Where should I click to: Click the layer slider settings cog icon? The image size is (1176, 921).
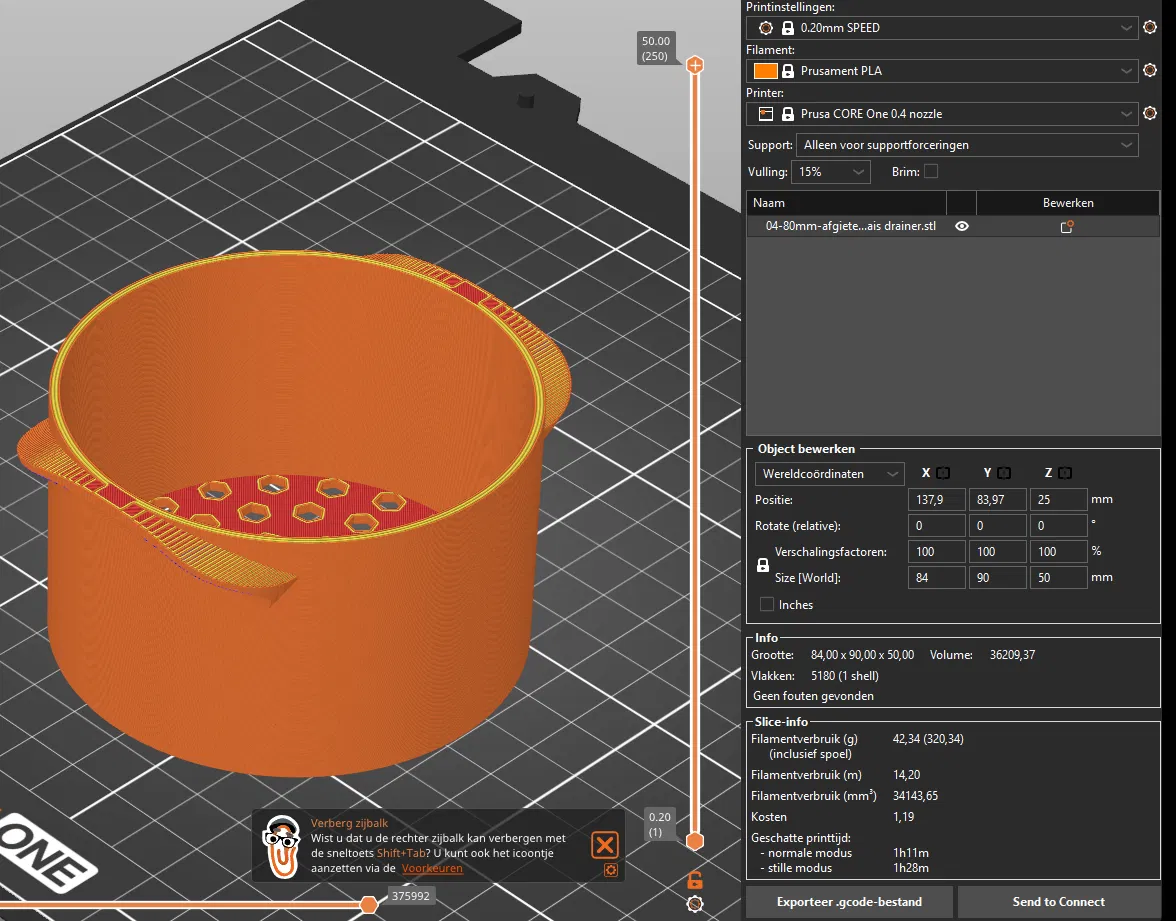[x=694, y=904]
